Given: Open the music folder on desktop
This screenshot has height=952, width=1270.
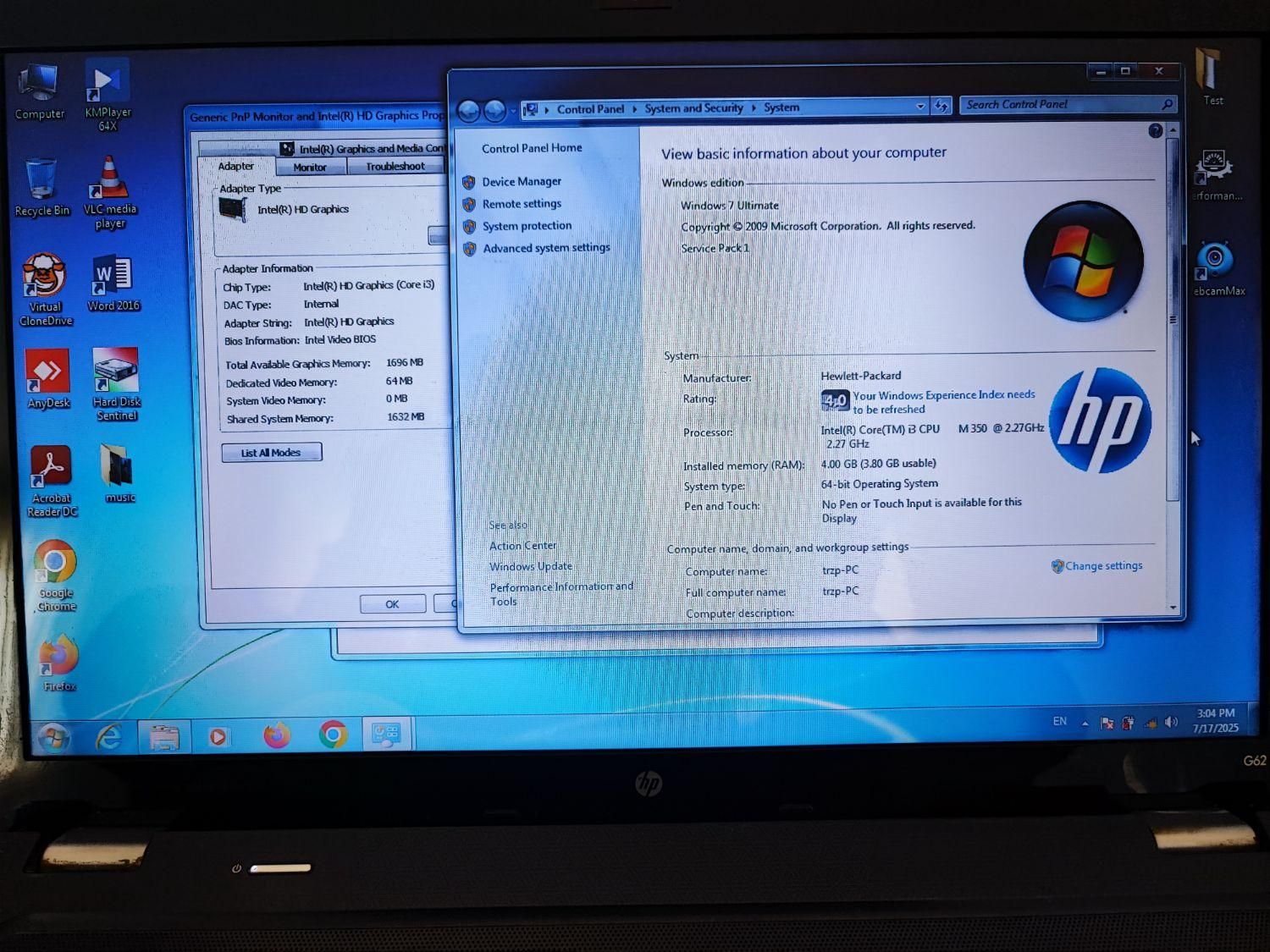Looking at the screenshot, I should pos(119,474).
